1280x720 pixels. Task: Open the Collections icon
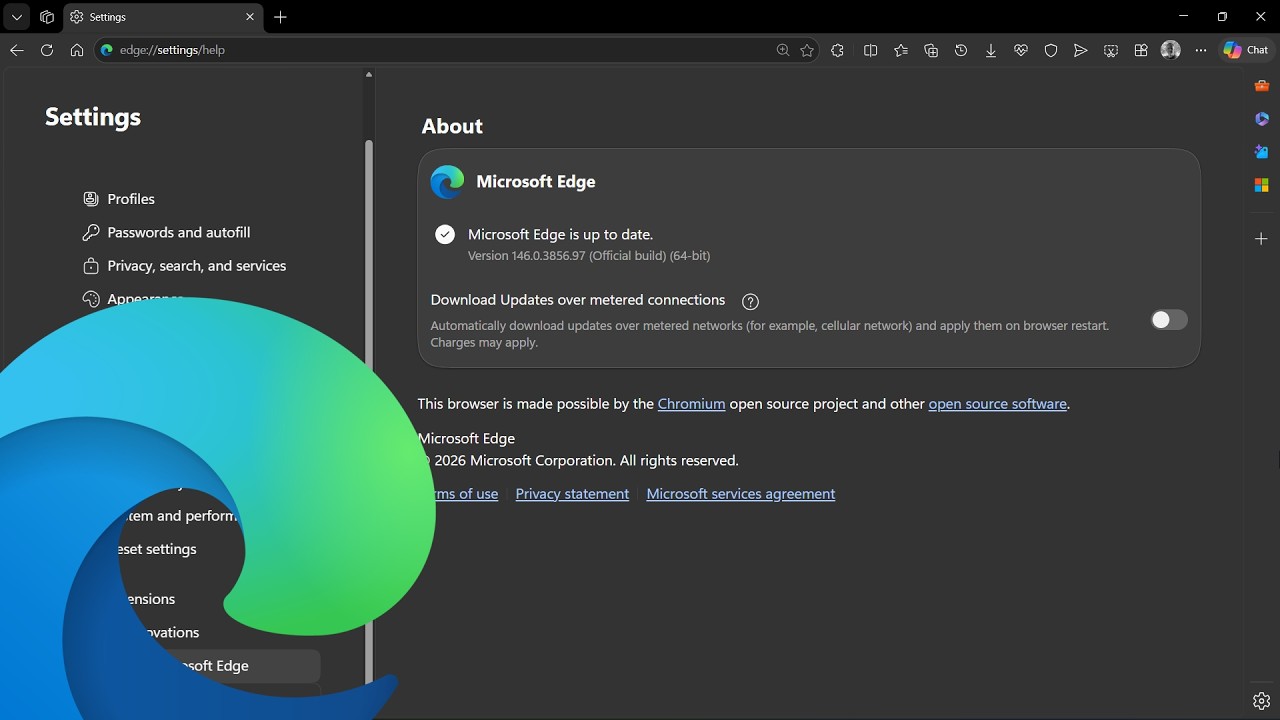coord(931,50)
